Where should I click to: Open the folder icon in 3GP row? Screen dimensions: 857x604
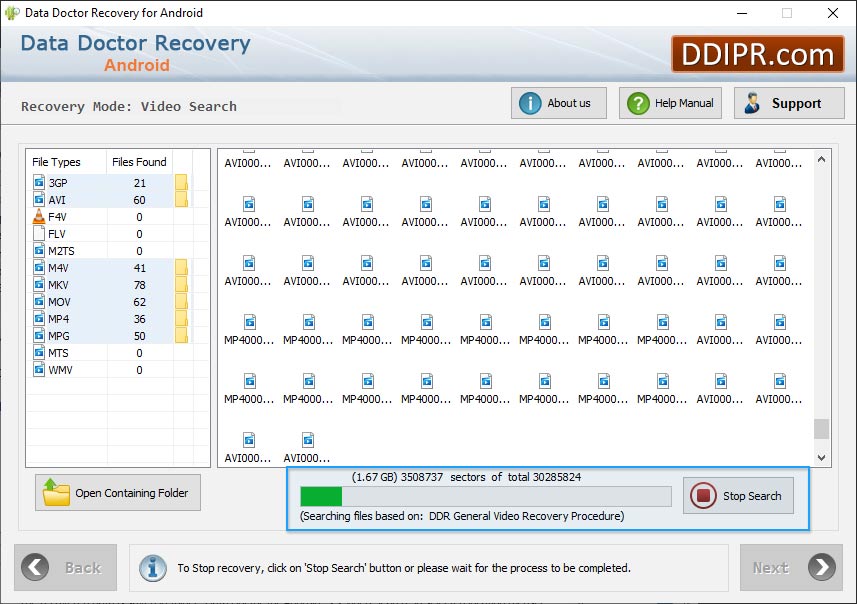coord(181,183)
